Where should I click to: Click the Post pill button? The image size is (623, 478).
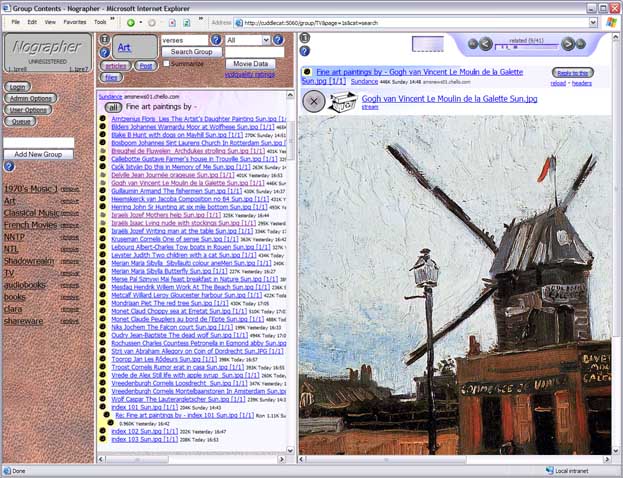click(146, 66)
